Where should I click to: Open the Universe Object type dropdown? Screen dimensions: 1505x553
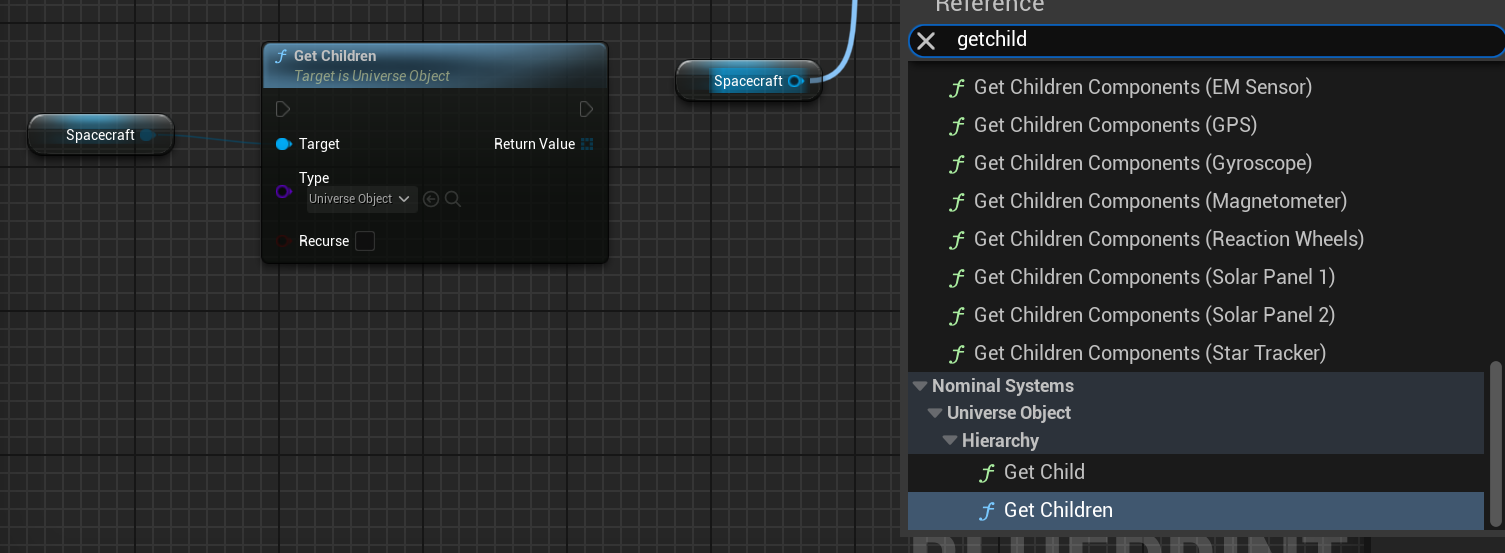pyautogui.click(x=360, y=199)
